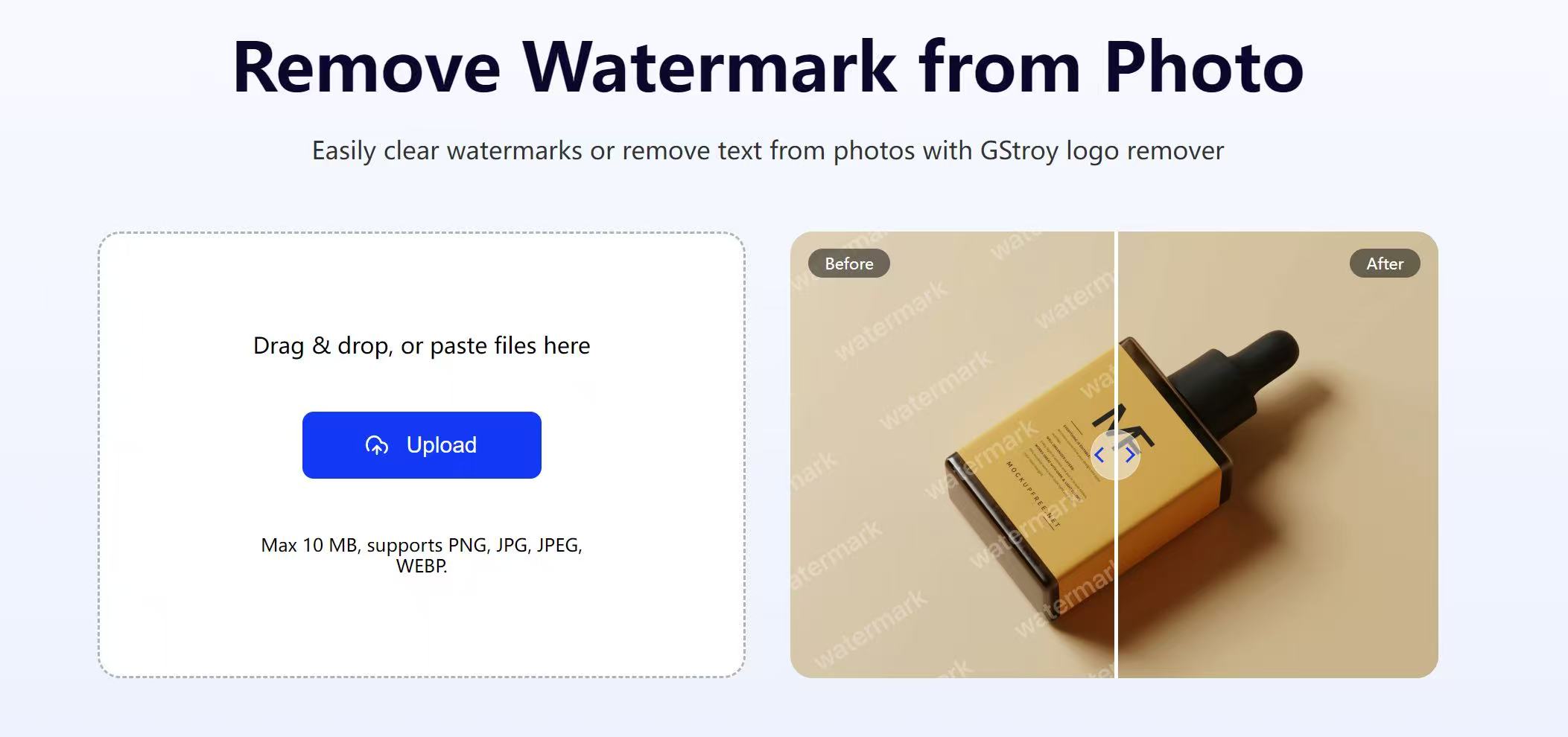The width and height of the screenshot is (1568, 737).
Task: Click the GStroy logo remover subtitle text
Action: 768,150
